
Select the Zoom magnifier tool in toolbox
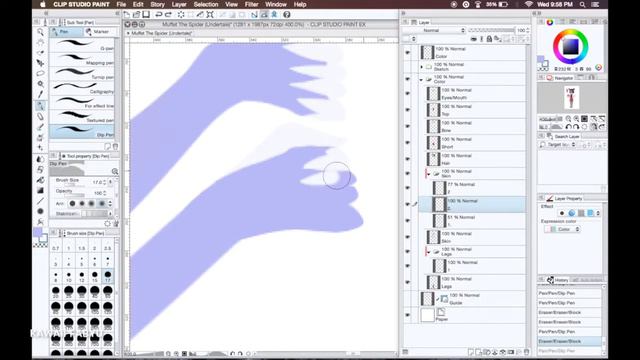(40, 32)
